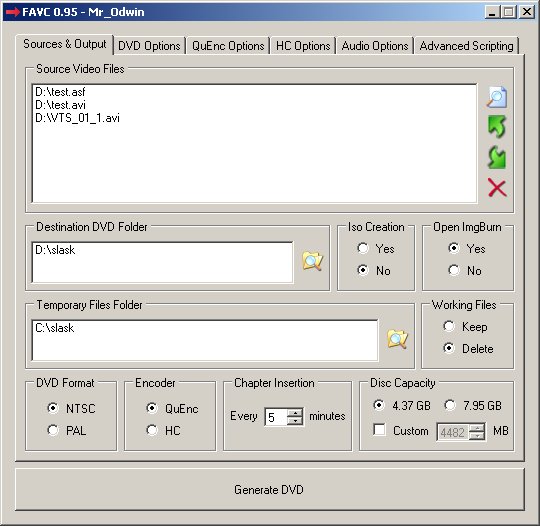Decrease chapter insertion minutes with down arrow
540x526 pixels.
click(x=295, y=421)
